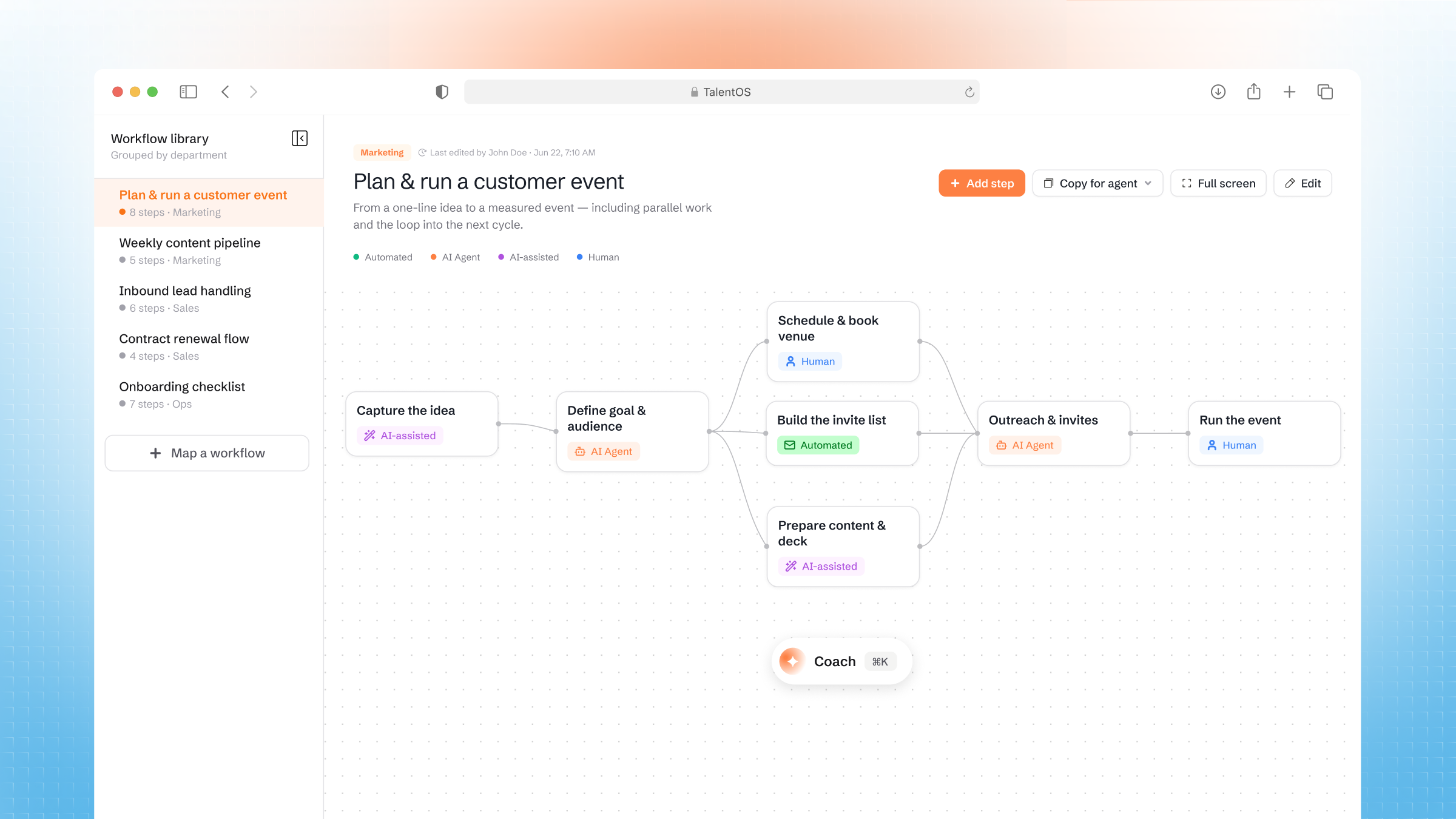This screenshot has width=1456, height=819.
Task: Click the last-edited clock icon
Action: pyautogui.click(x=422, y=153)
